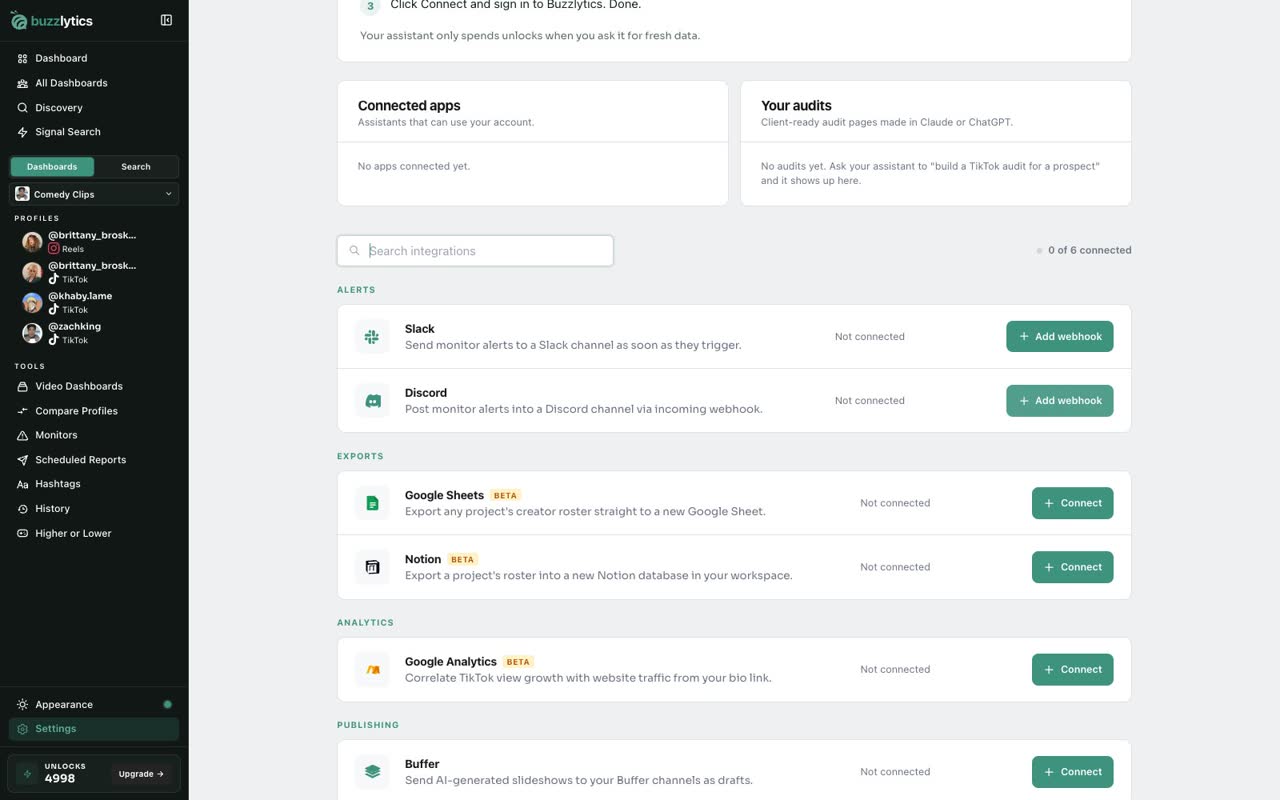Expand the Comedy Clips project dropdown
This screenshot has height=800, width=1280.
[94, 194]
